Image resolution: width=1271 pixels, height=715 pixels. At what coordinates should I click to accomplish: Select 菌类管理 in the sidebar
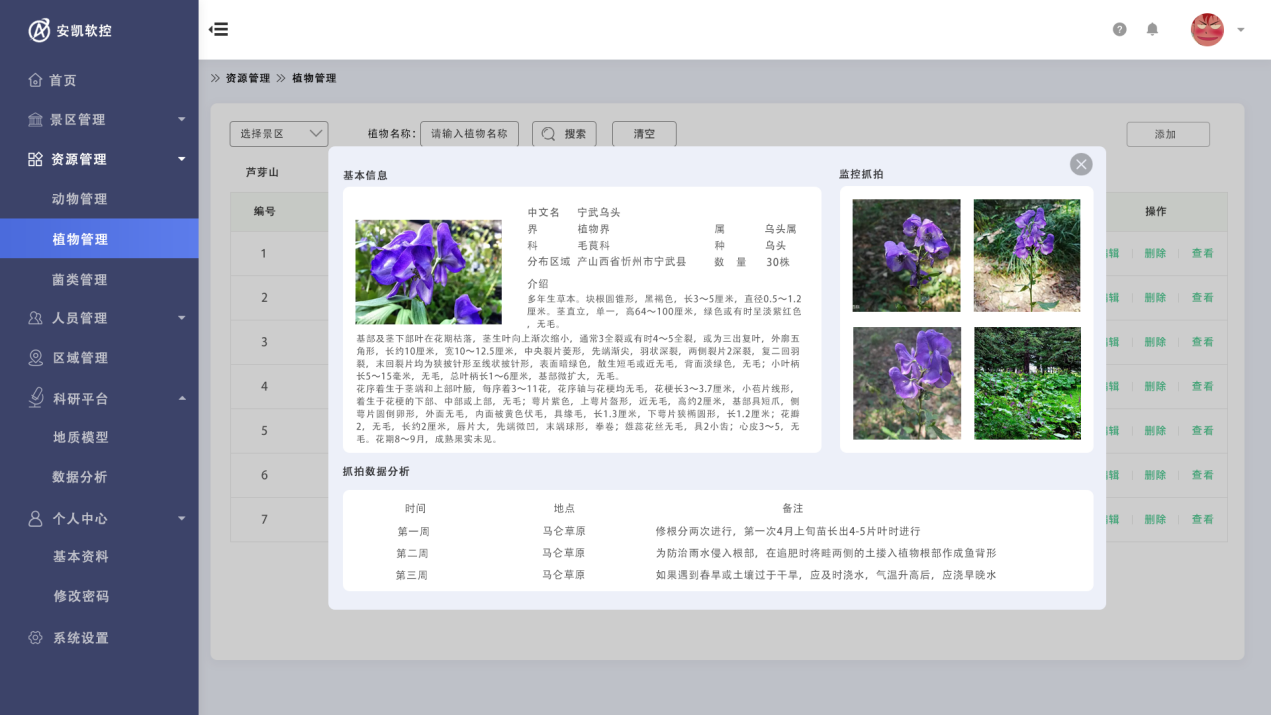[x=80, y=279]
